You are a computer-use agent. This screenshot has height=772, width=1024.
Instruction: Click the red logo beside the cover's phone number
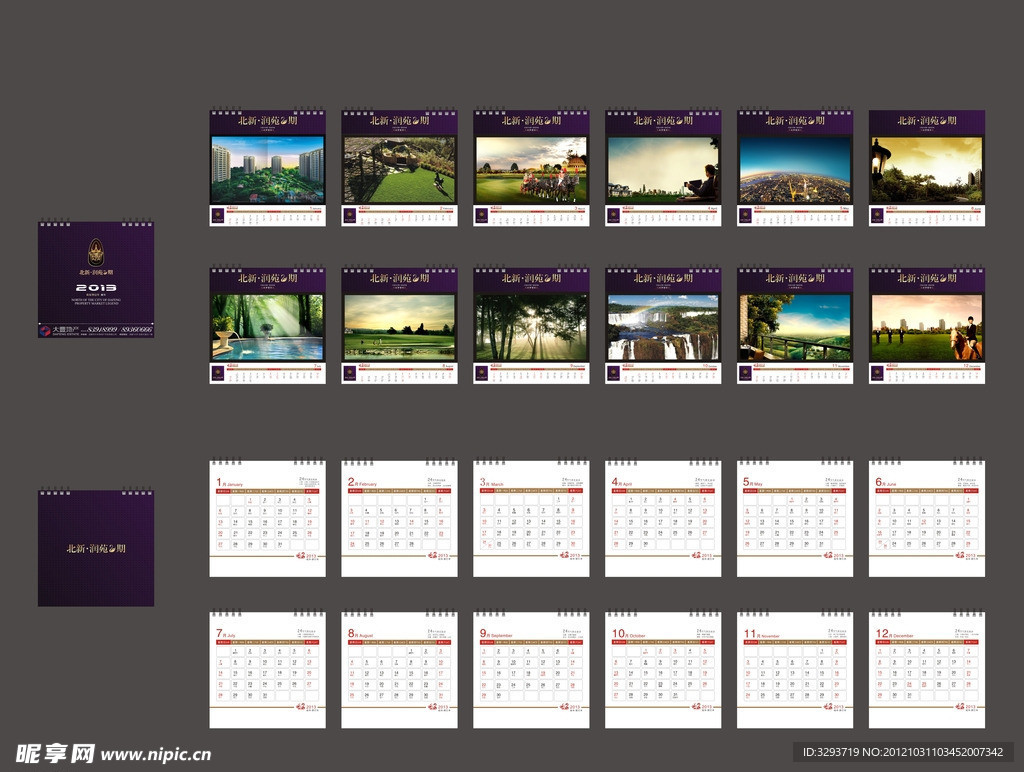(x=45, y=329)
